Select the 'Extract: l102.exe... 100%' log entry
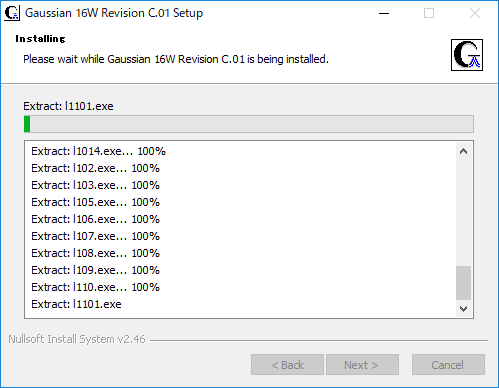 pyautogui.click(x=96, y=168)
